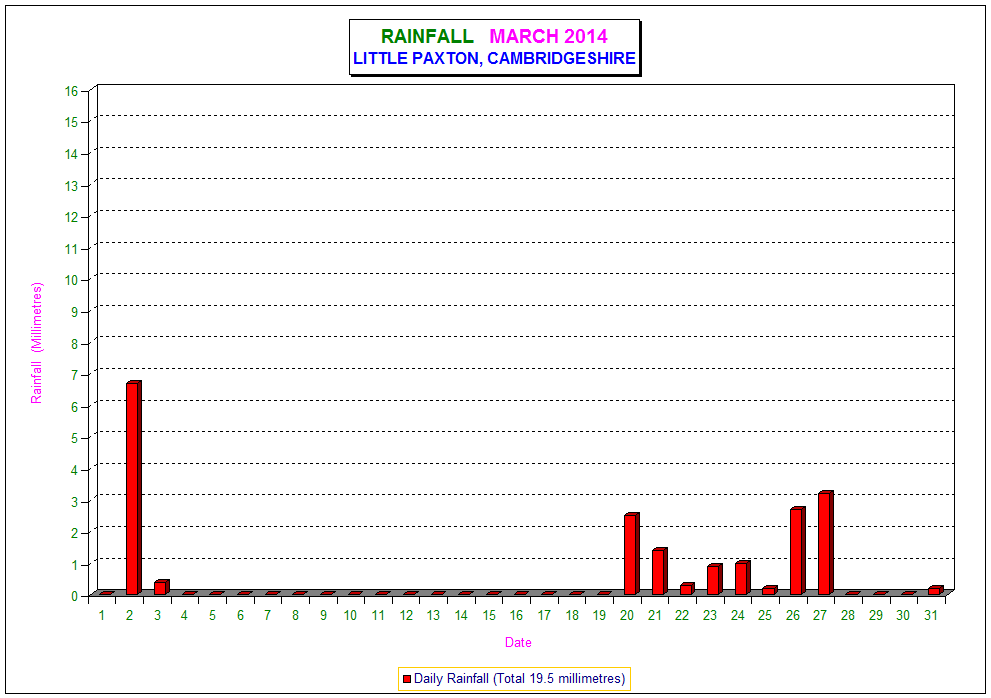Click the Date axis label
The height and width of the screenshot is (698, 991).
[518, 642]
